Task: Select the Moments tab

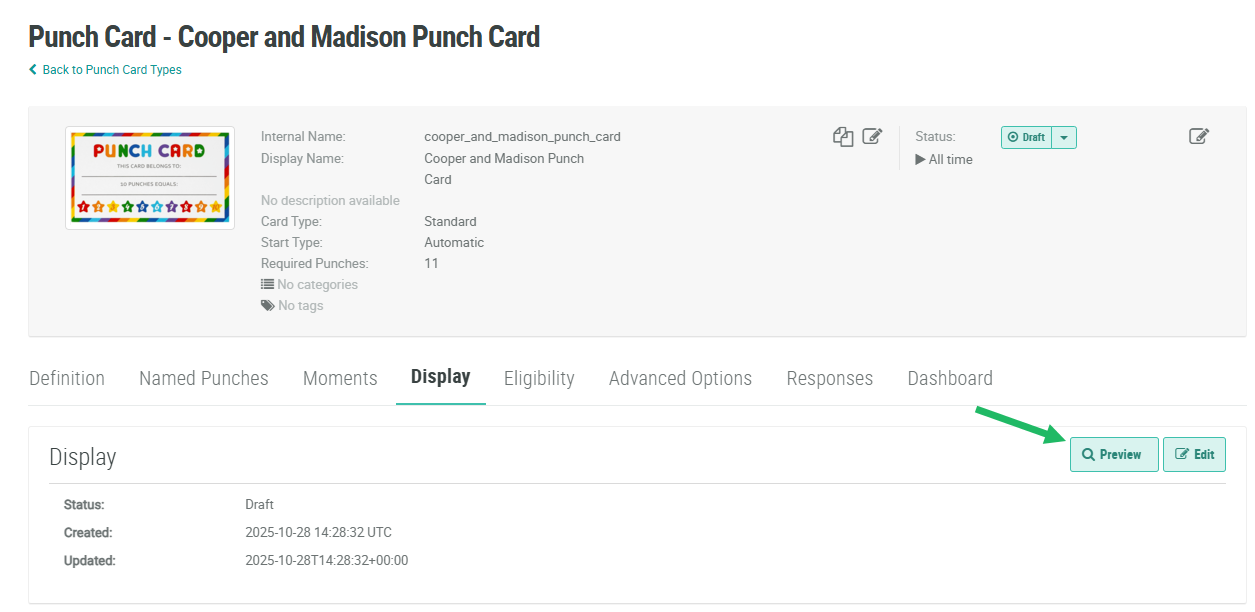Action: point(340,378)
